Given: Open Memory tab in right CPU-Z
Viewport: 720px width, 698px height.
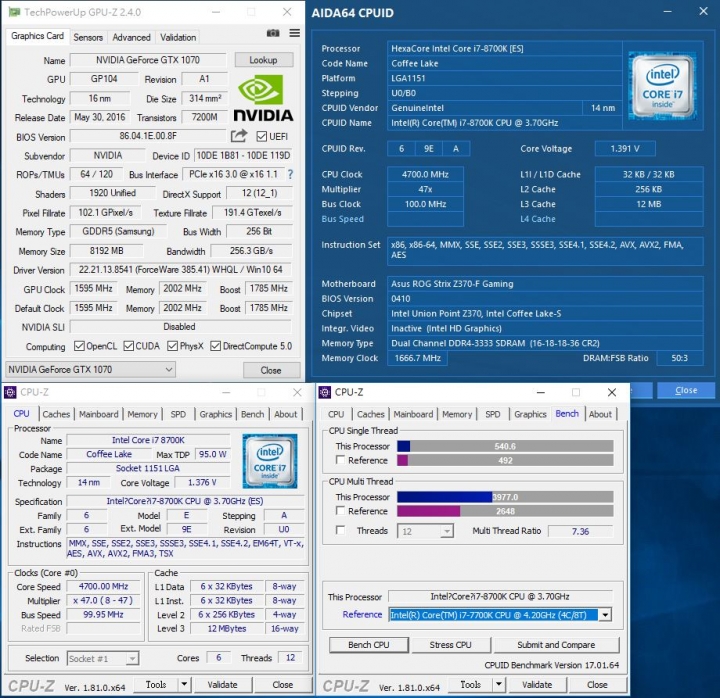Looking at the screenshot, I should (457, 414).
